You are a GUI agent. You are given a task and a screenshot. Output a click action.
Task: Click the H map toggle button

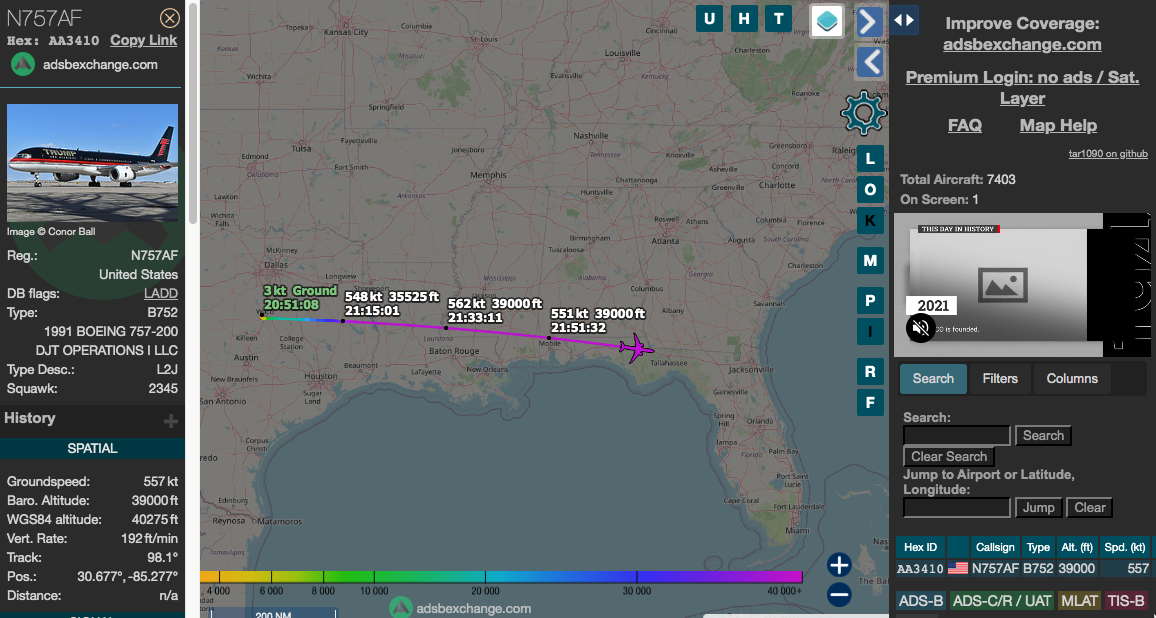(744, 19)
